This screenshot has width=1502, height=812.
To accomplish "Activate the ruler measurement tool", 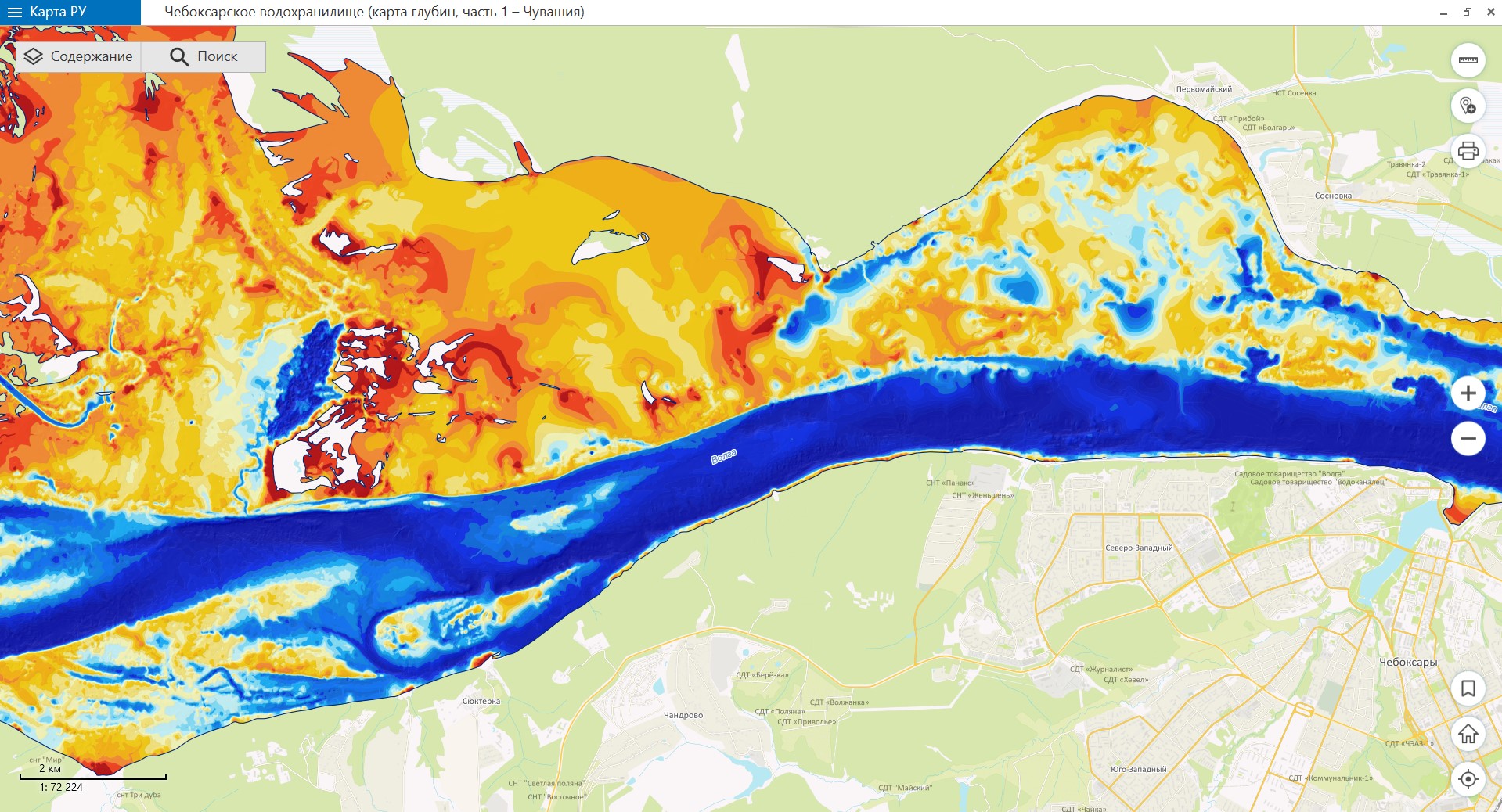I will [1468, 60].
